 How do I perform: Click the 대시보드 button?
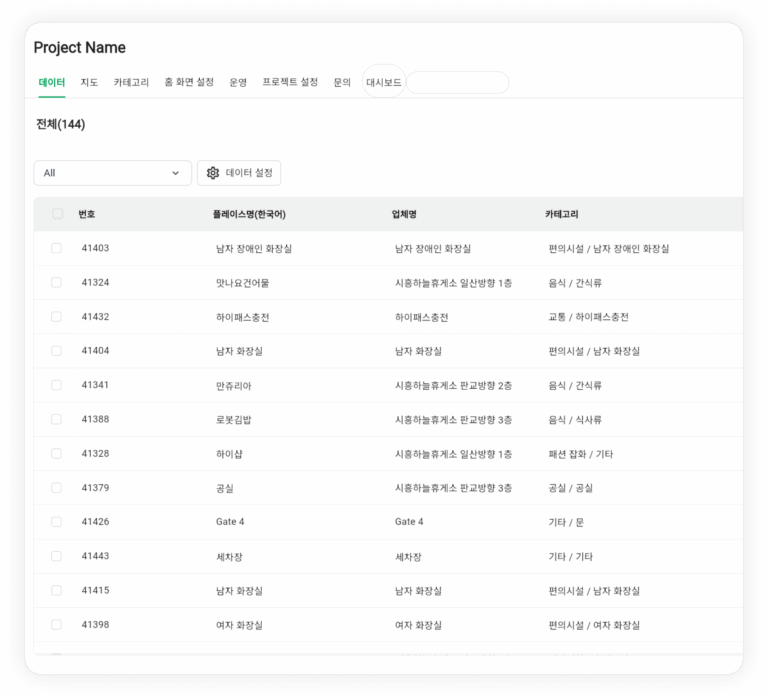(x=384, y=82)
